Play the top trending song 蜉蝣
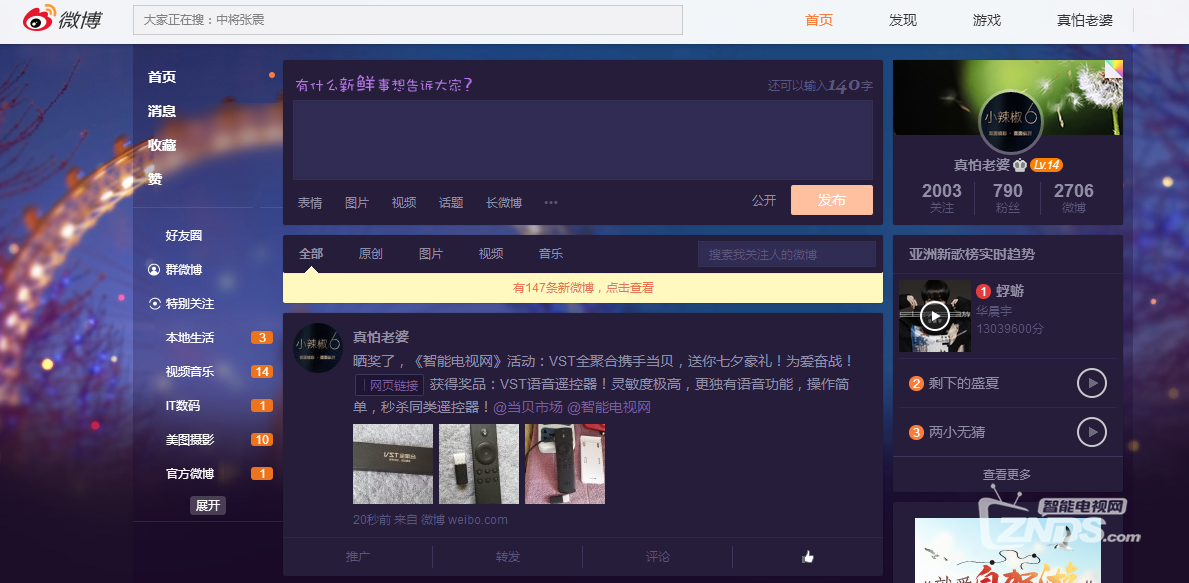The width and height of the screenshot is (1189, 583). 934,317
